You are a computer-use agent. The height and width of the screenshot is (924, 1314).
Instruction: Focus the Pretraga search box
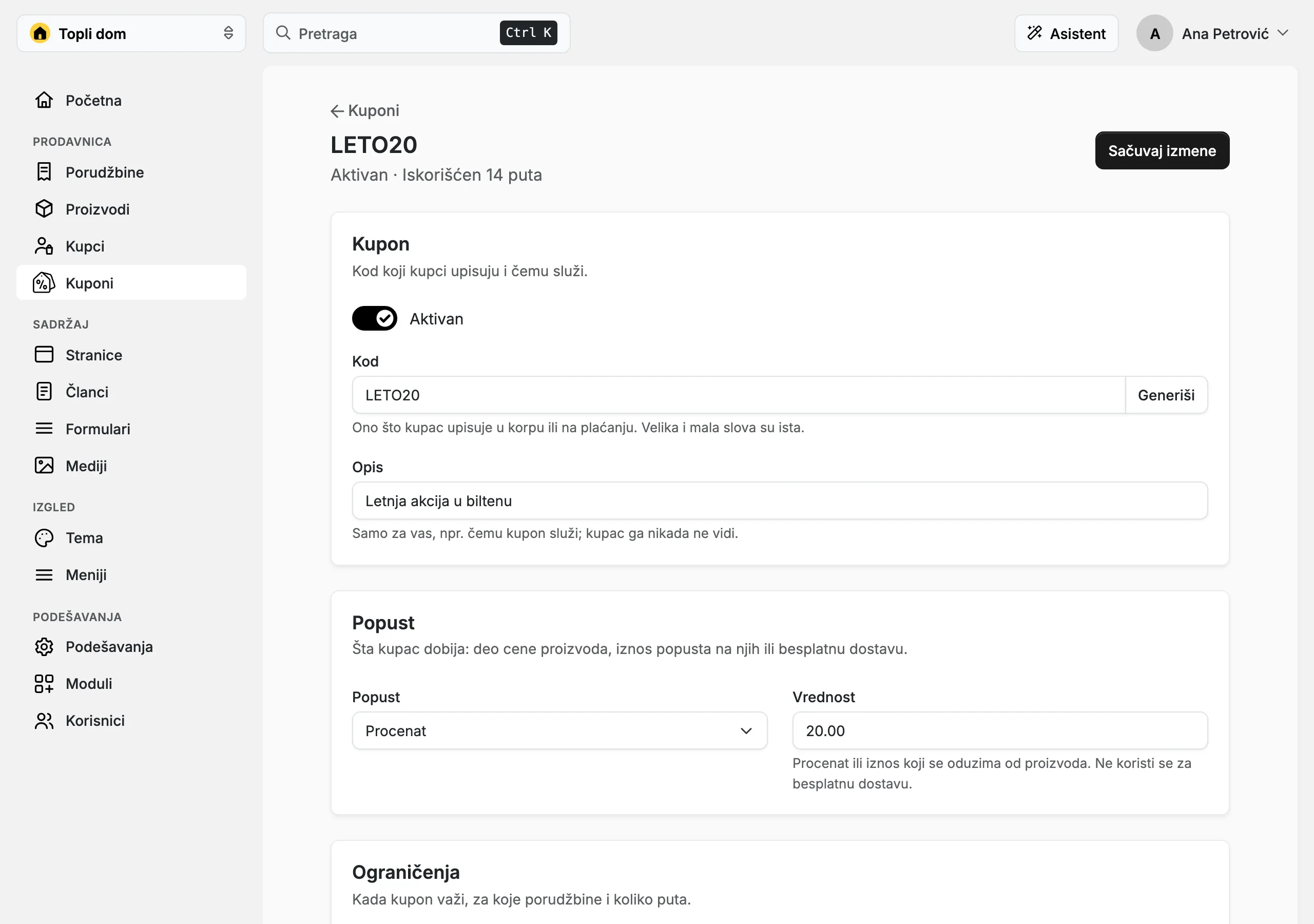[417, 33]
